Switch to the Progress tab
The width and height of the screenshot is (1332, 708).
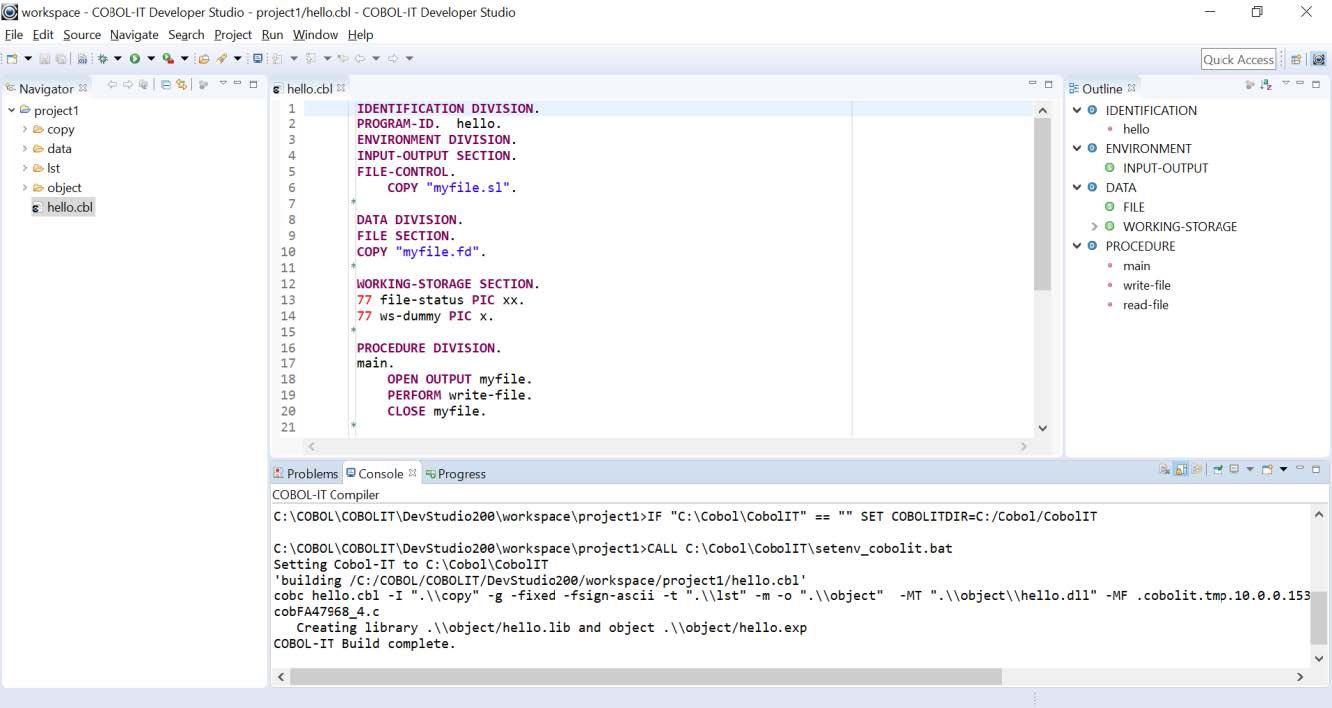coord(456,474)
